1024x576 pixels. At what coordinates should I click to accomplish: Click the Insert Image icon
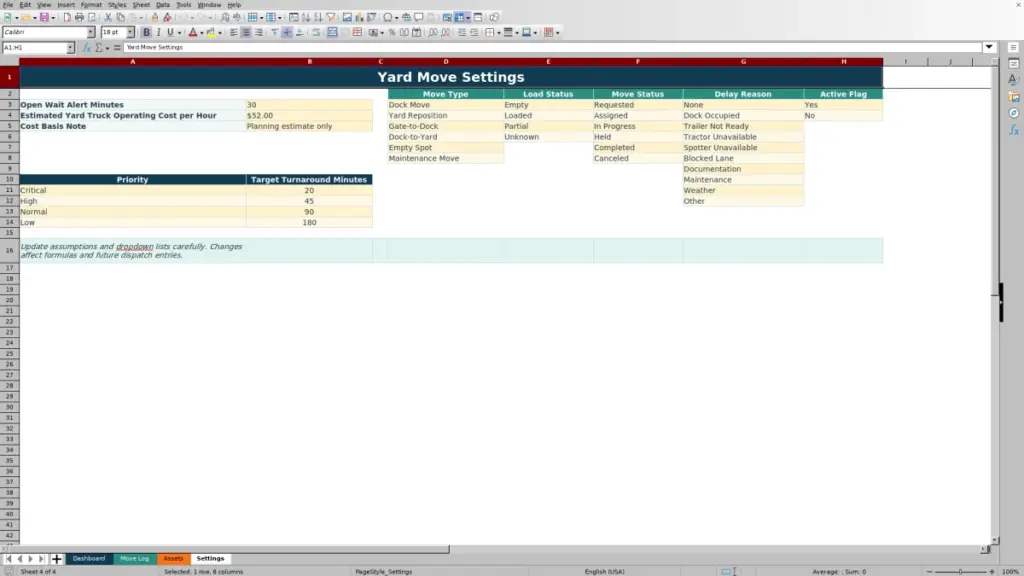(x=347, y=17)
